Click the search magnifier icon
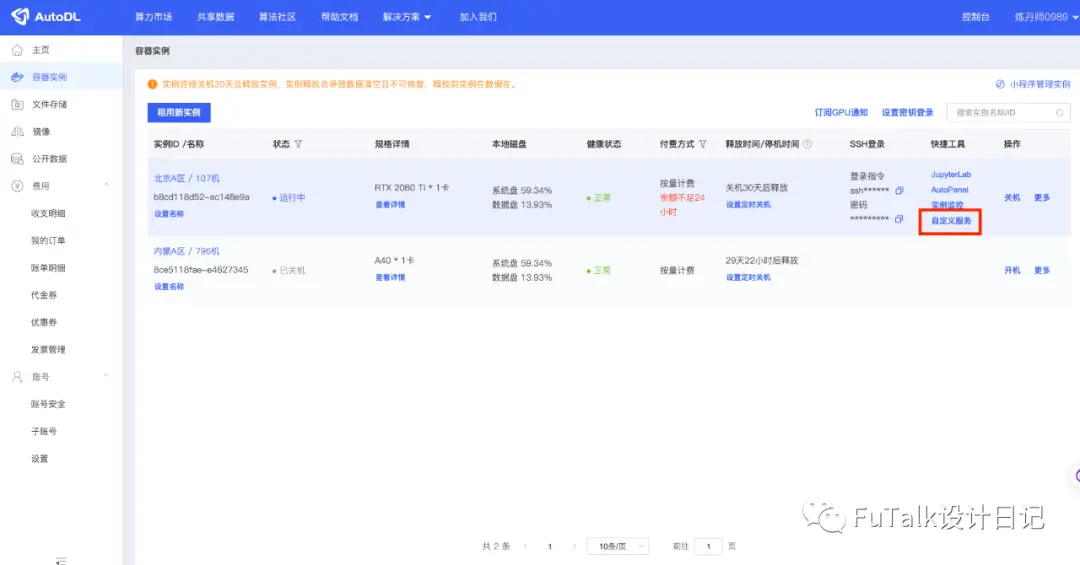This screenshot has width=1080, height=565. [x=1059, y=113]
